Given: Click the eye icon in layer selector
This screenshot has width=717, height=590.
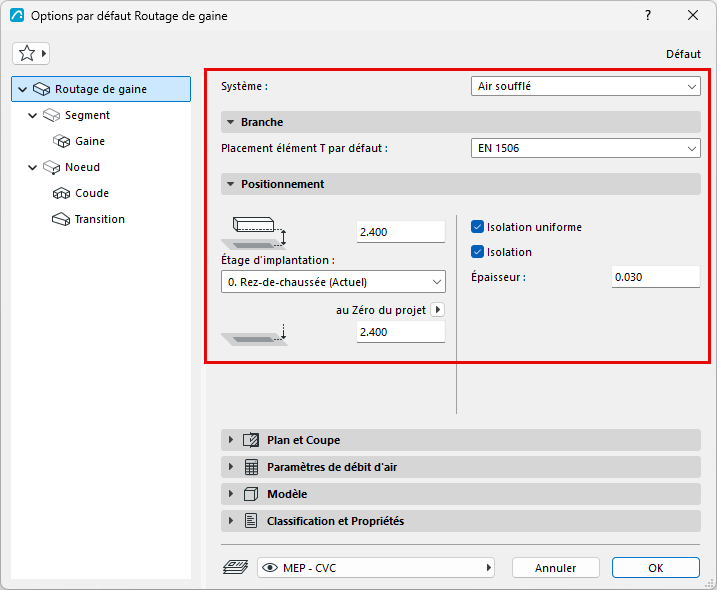Looking at the screenshot, I should (x=270, y=568).
